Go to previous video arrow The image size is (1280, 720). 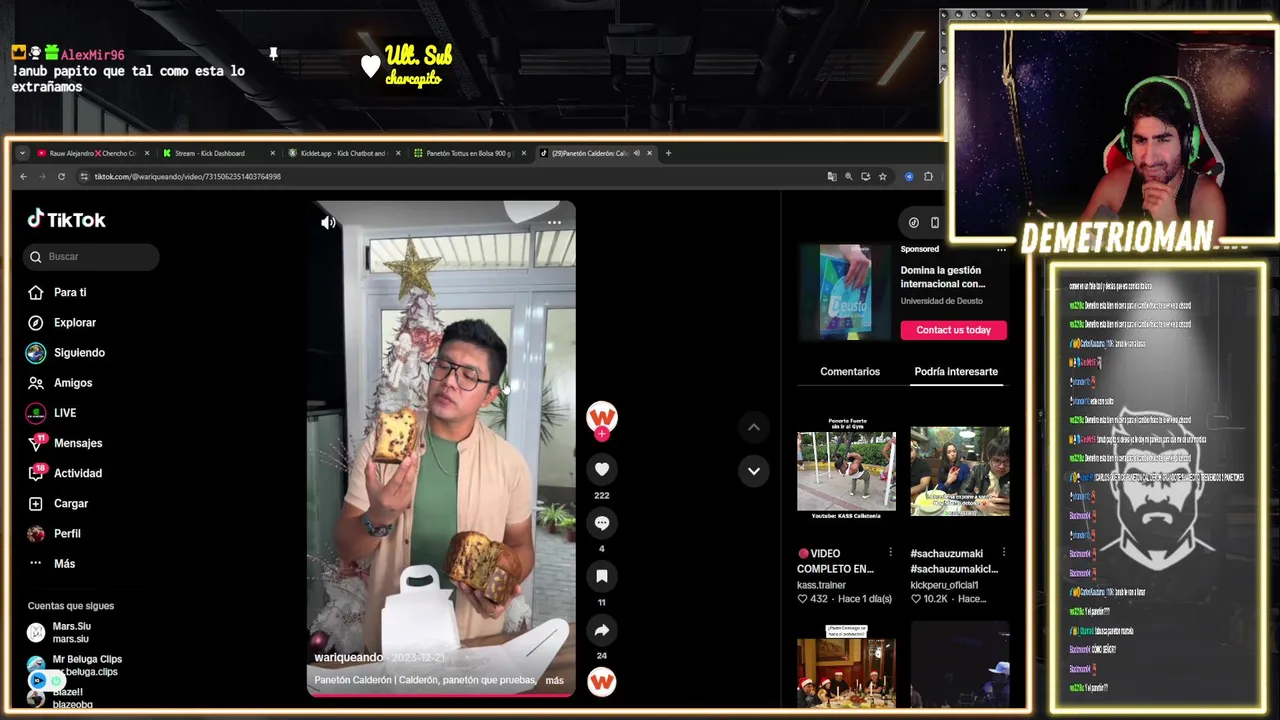tap(754, 427)
